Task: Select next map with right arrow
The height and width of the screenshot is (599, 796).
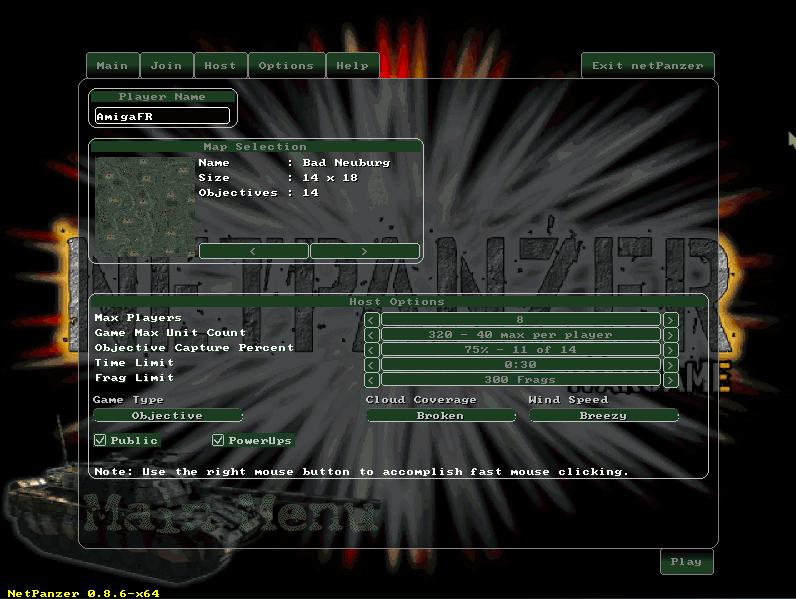Action: 364,251
